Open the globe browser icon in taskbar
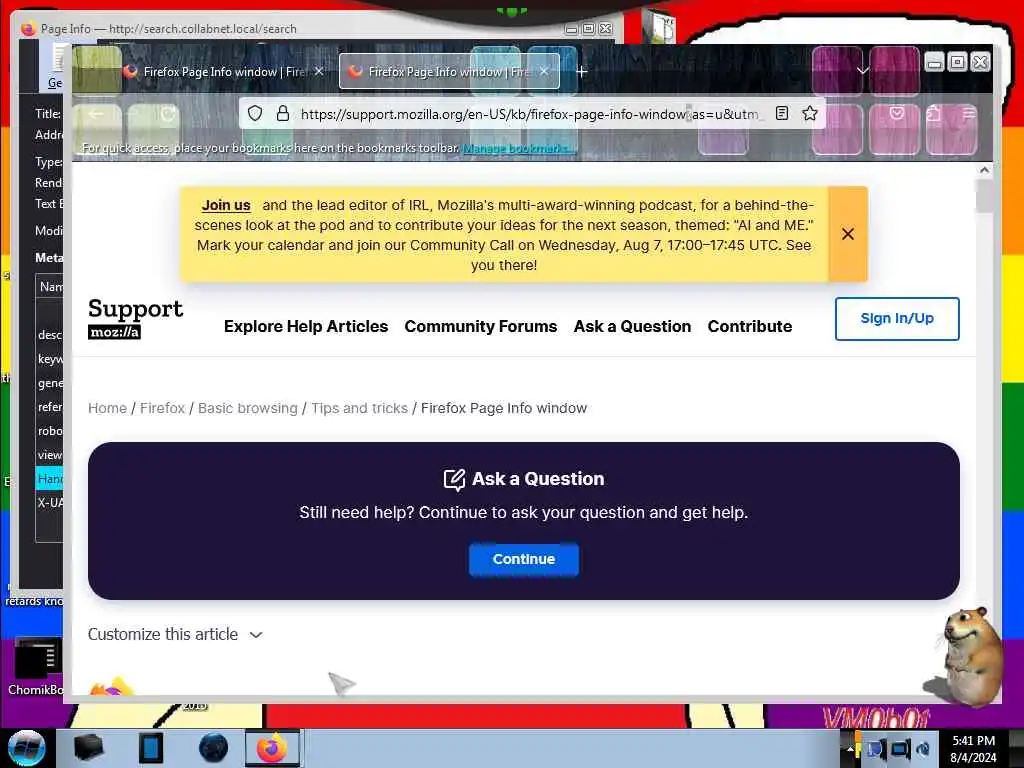 coord(214,748)
